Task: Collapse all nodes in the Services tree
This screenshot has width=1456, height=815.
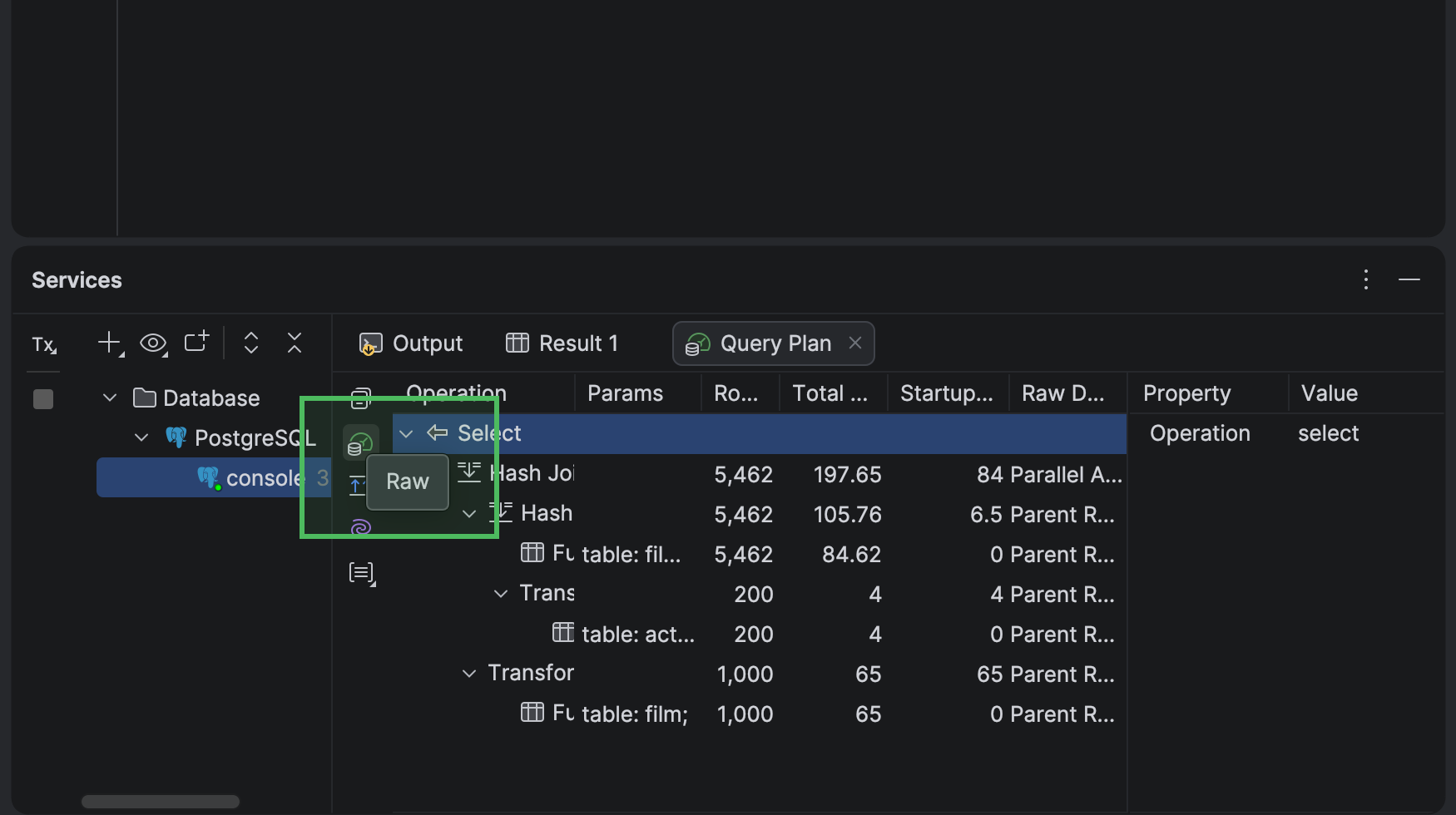Action: tap(295, 343)
